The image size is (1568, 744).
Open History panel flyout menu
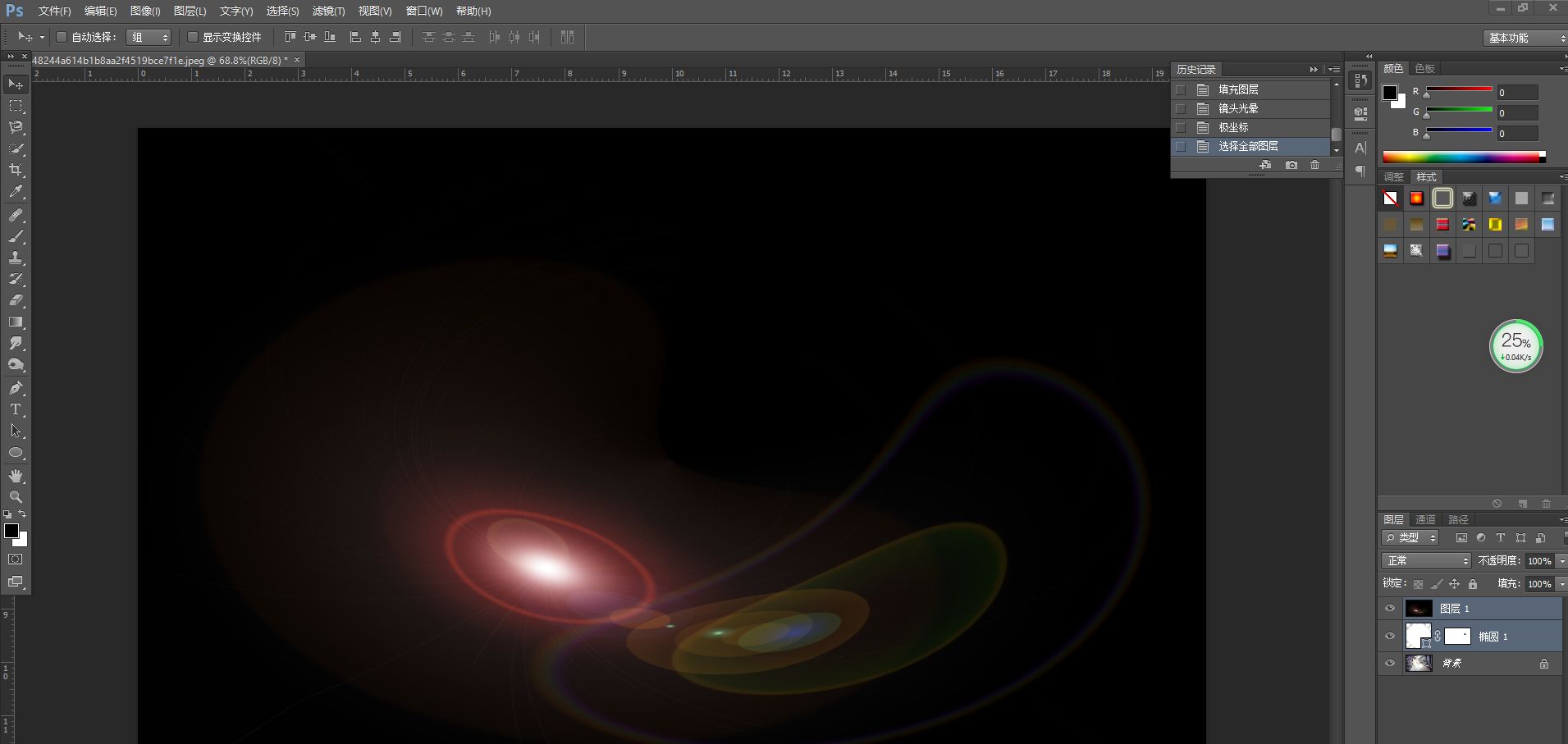click(1334, 69)
